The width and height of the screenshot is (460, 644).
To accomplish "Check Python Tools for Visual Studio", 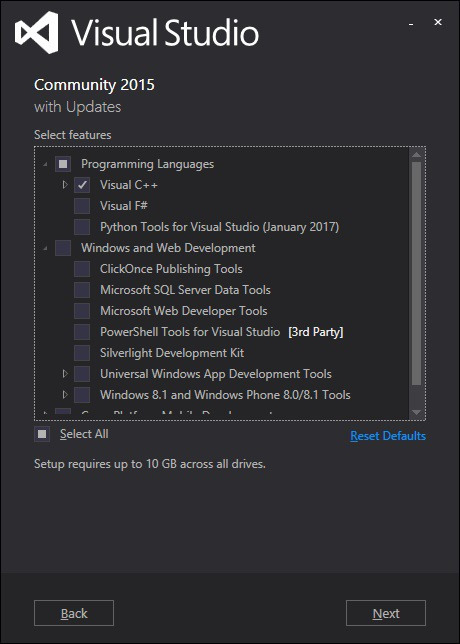I will [x=82, y=227].
